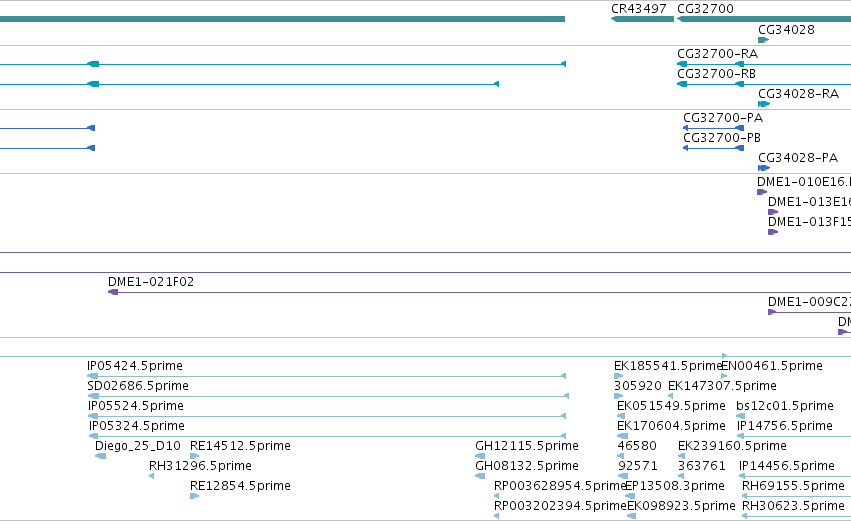
Task: Select the CG34028-RA transcript label
Action: click(x=798, y=94)
